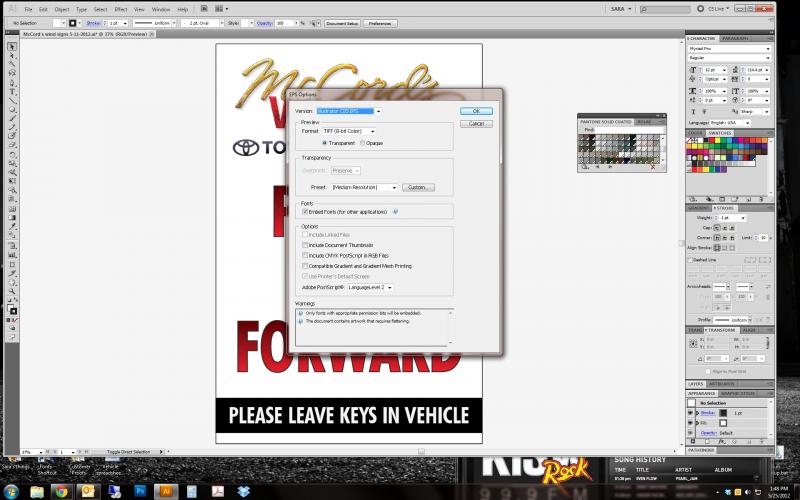Click the CS Live search field in the menu bar

(665, 9)
